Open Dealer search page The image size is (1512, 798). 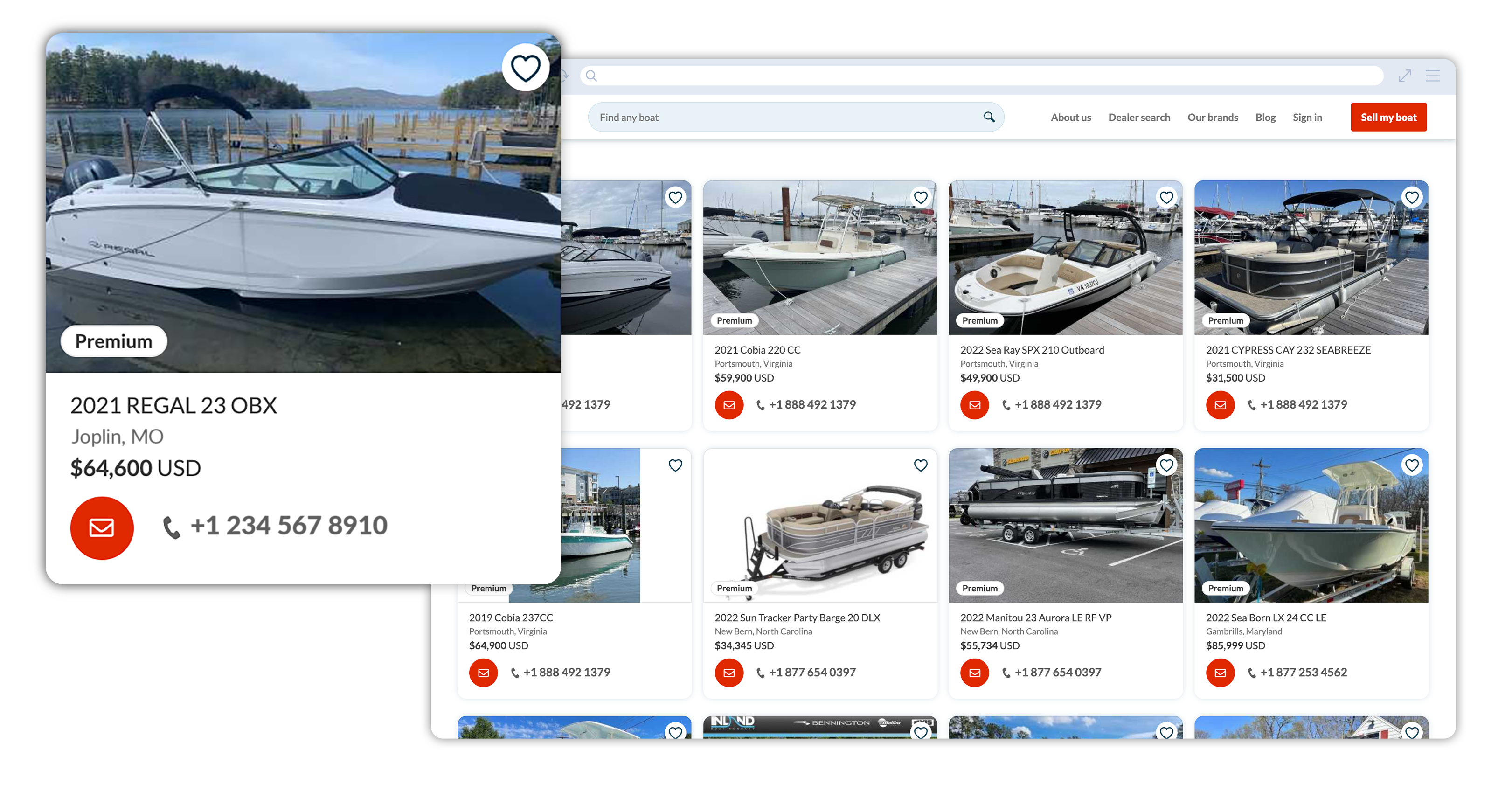coord(1139,118)
